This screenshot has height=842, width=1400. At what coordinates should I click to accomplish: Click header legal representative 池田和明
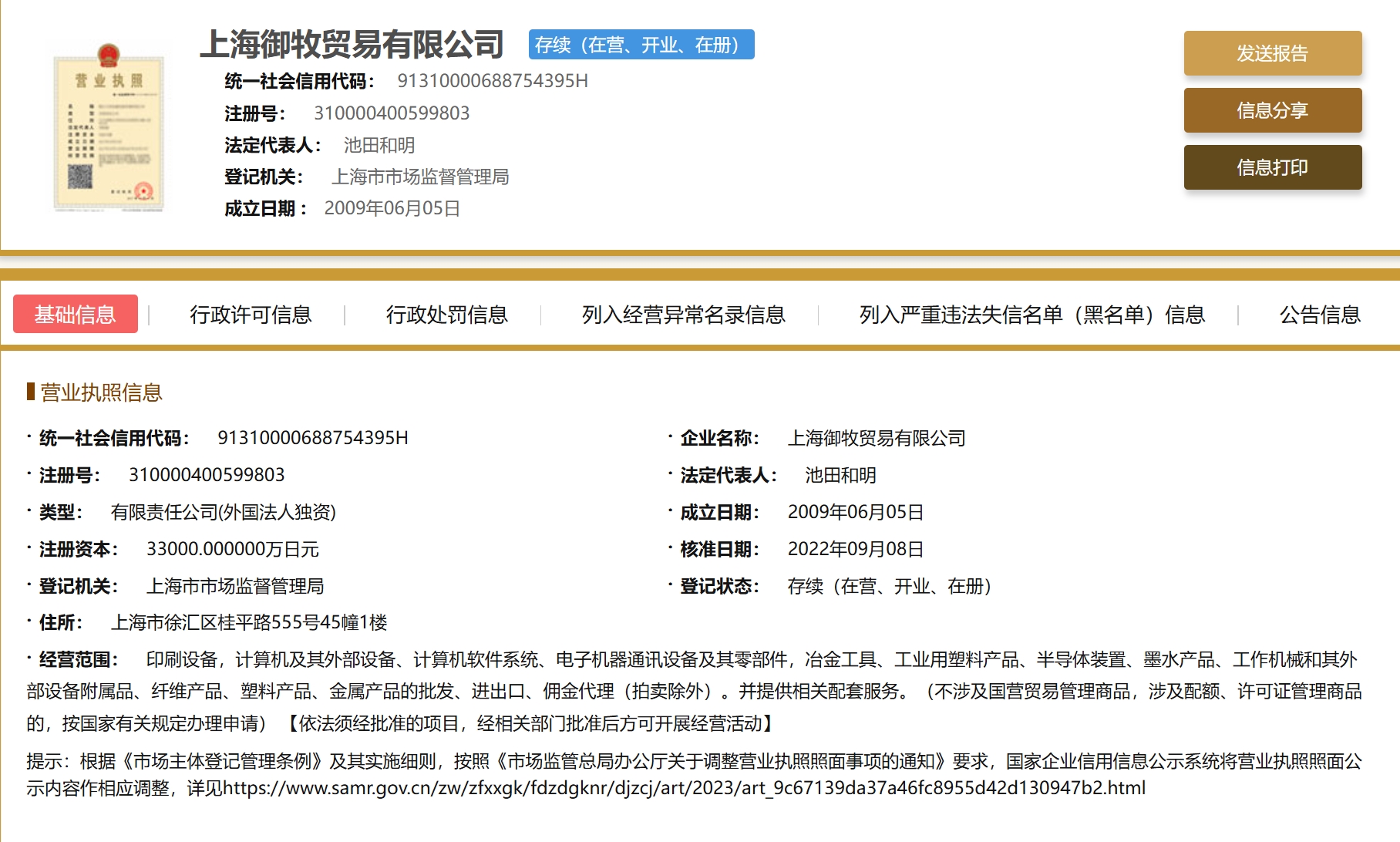coord(379,145)
